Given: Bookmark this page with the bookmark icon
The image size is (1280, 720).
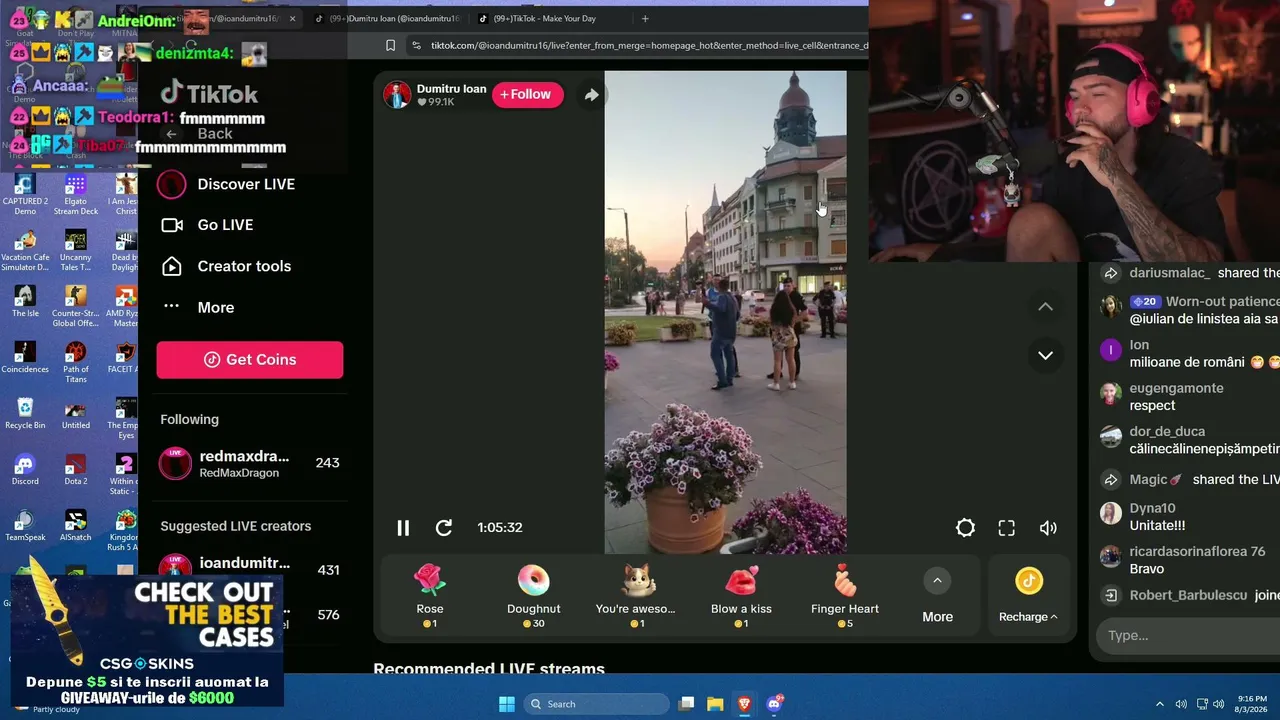Looking at the screenshot, I should click(390, 45).
